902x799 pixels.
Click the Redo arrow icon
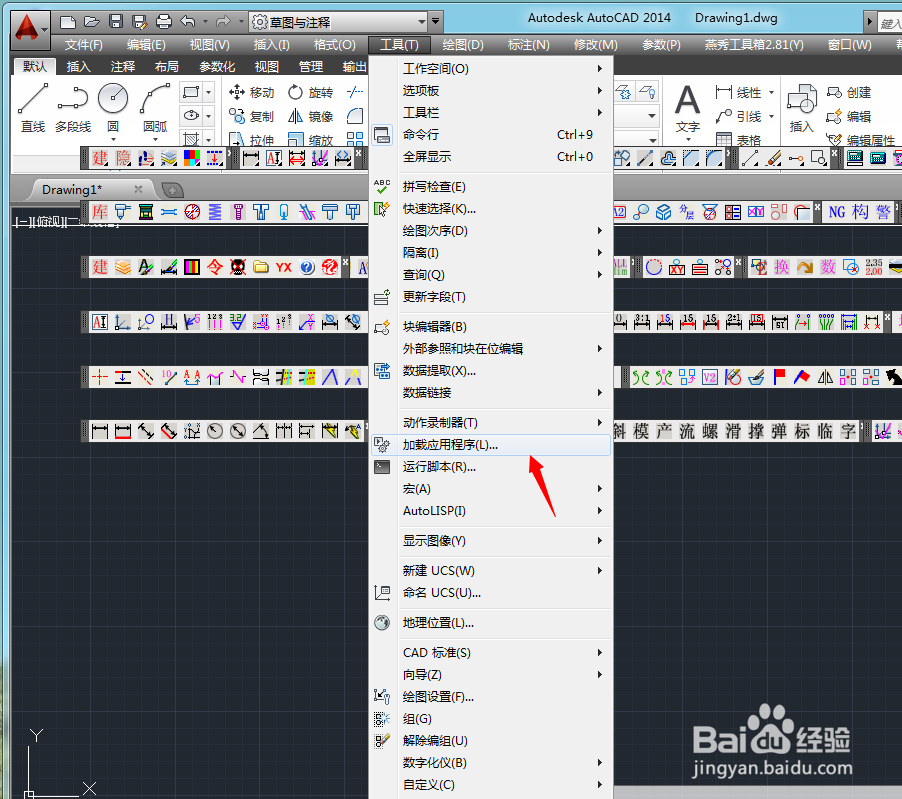(223, 22)
